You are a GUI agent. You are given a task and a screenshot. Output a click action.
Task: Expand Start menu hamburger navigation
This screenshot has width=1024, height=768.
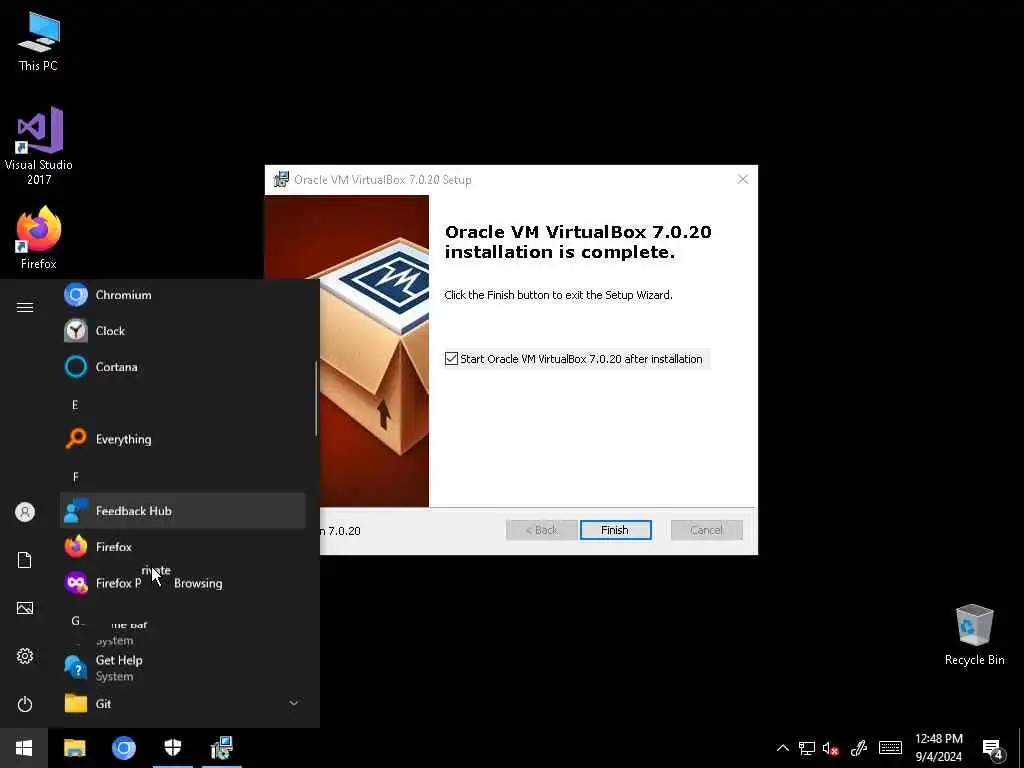(x=25, y=307)
